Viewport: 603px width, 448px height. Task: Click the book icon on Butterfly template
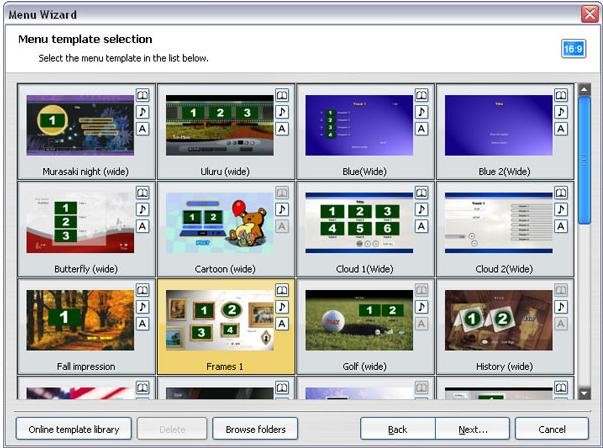tap(142, 193)
